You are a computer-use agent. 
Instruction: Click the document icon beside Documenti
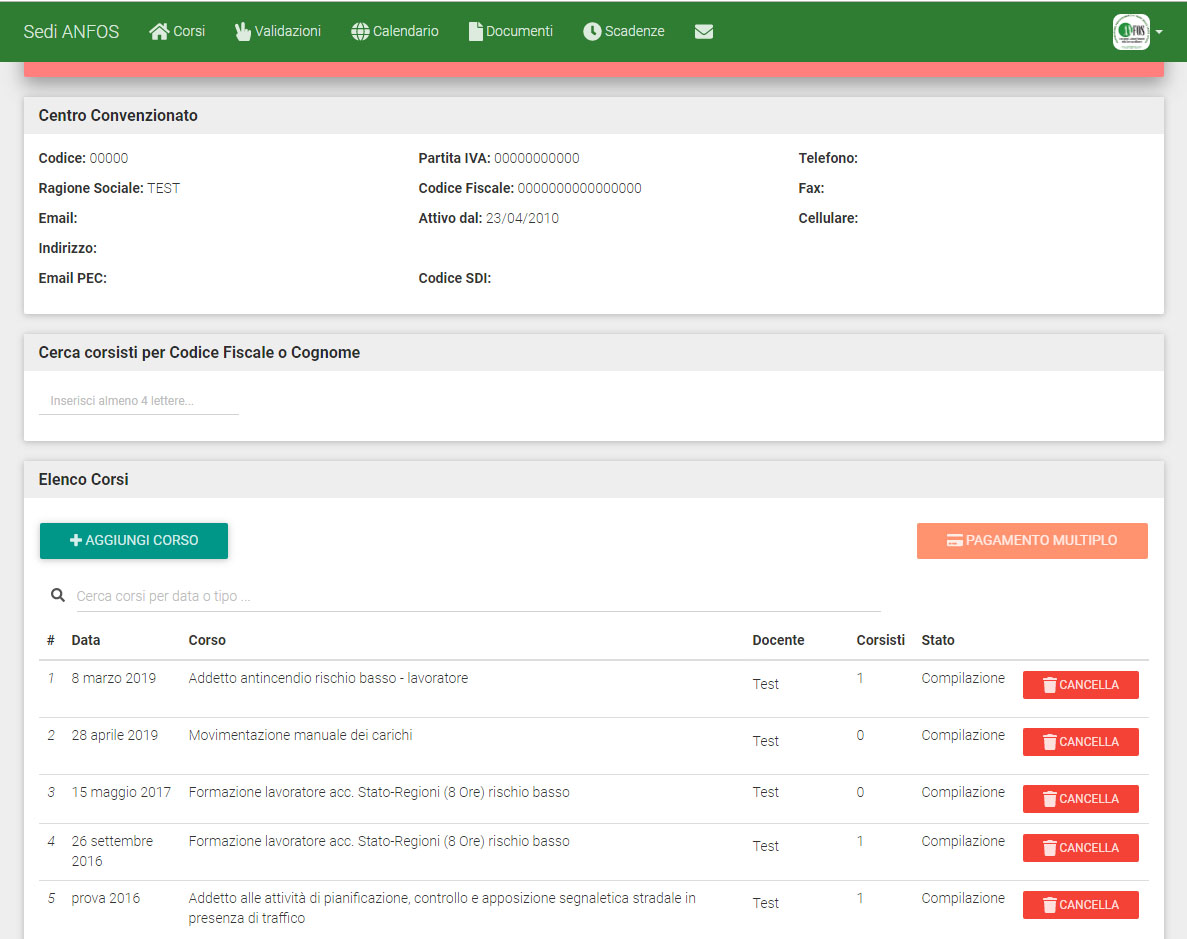476,32
